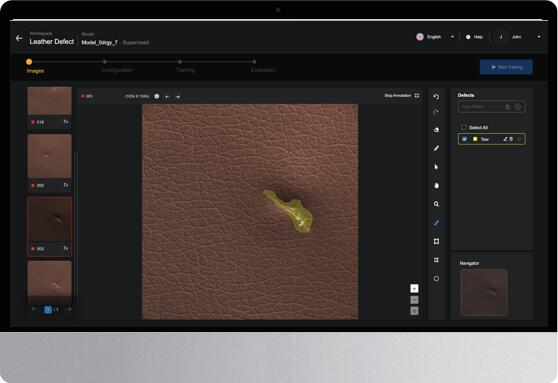Go to next image with right arrow
Image resolution: width=558 pixels, height=383 pixels.
click(178, 96)
